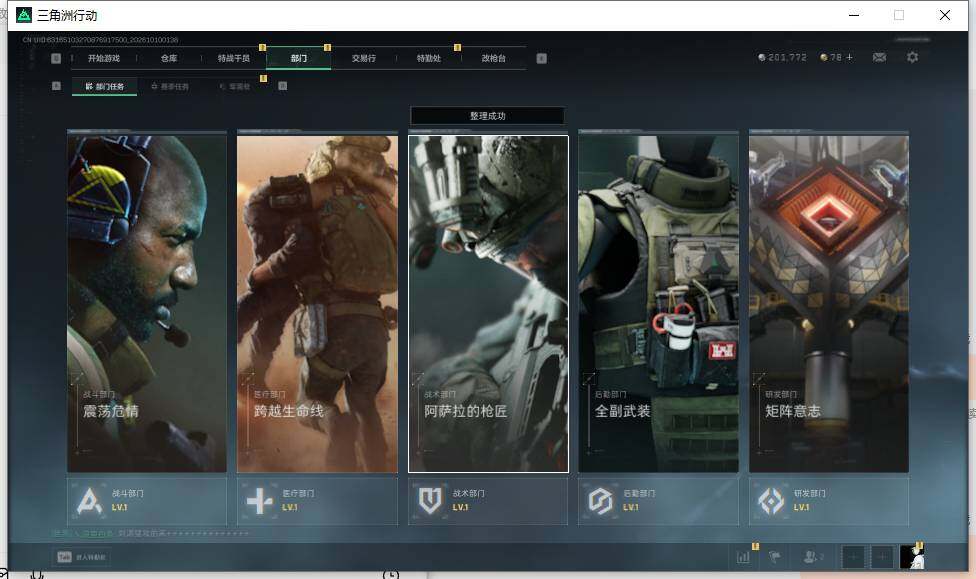Viewport: 976px width, 579px height.
Task: Go to the 开始游戏 tab
Action: pos(104,58)
